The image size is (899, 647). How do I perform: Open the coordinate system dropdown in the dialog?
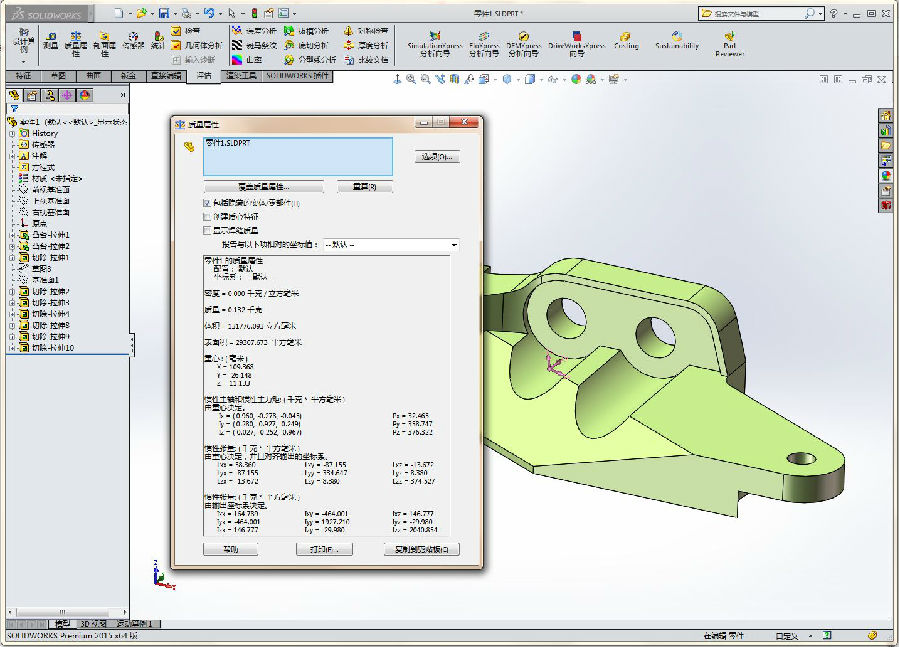454,244
